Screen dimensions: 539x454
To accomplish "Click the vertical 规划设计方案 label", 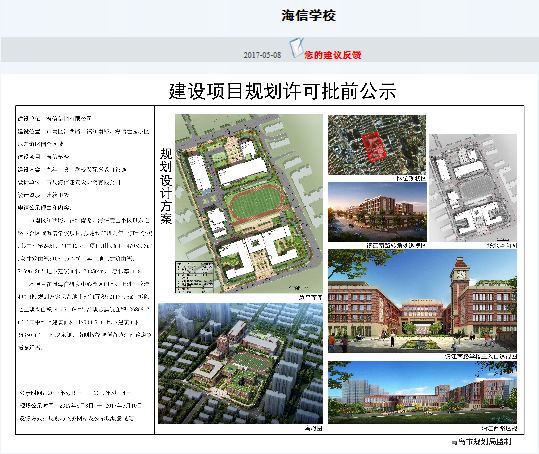I will click(x=166, y=186).
